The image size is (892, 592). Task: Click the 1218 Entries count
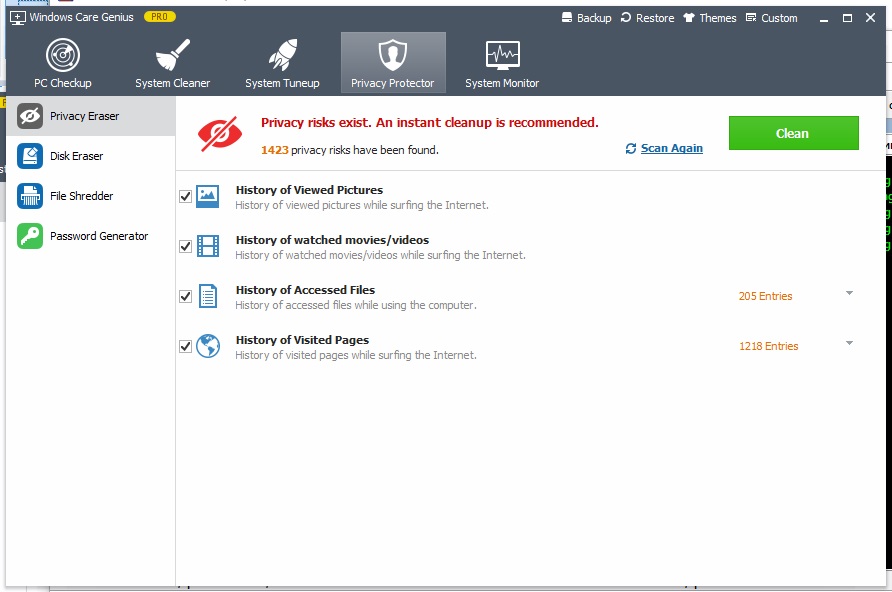pos(769,346)
